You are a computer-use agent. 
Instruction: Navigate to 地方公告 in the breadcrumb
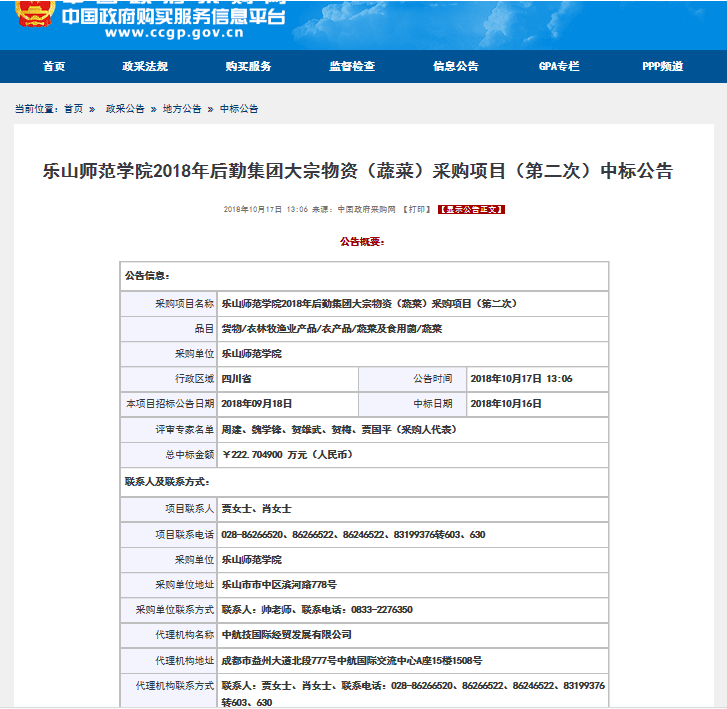coord(182,108)
